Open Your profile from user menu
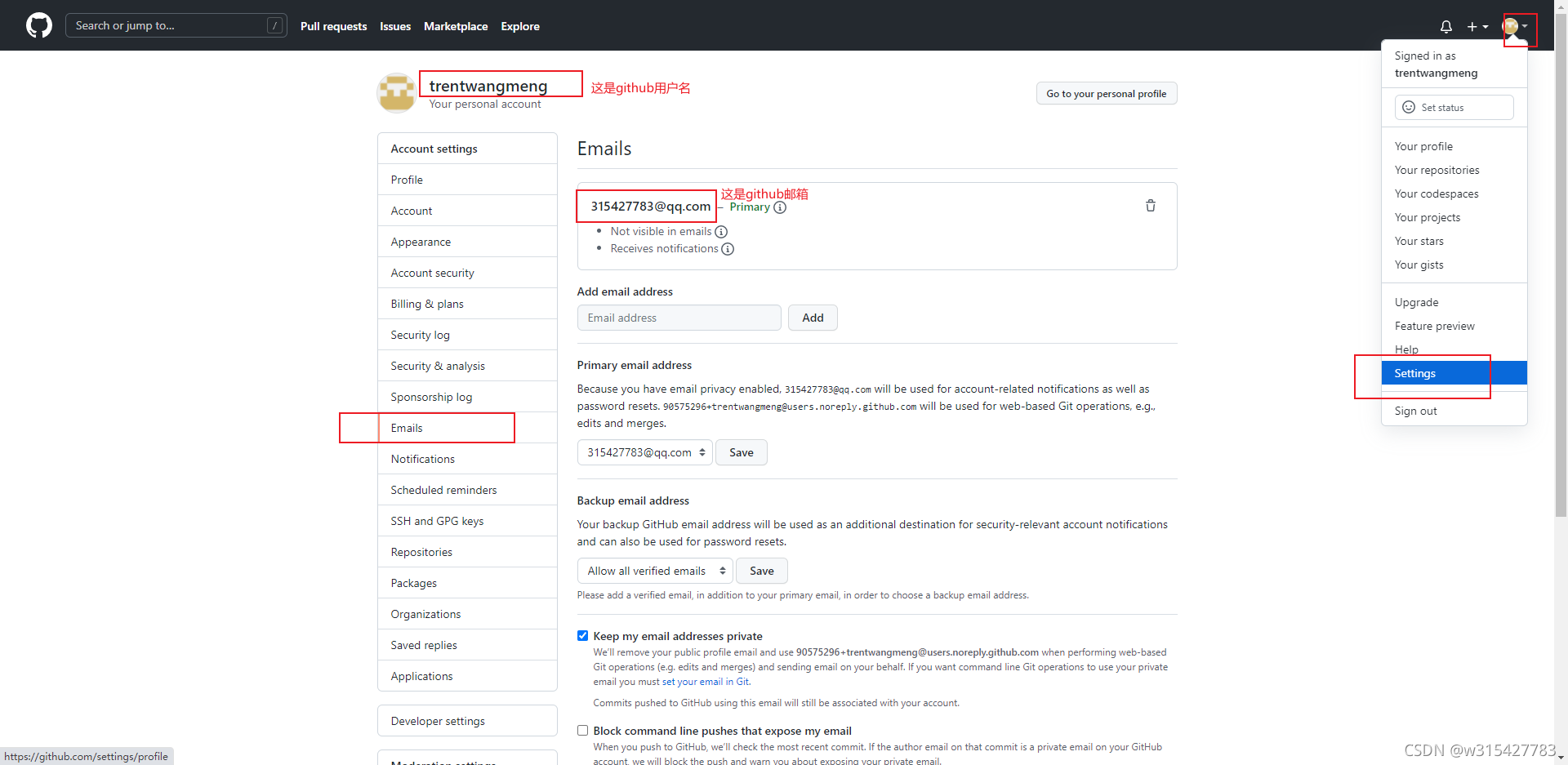 click(1454, 146)
